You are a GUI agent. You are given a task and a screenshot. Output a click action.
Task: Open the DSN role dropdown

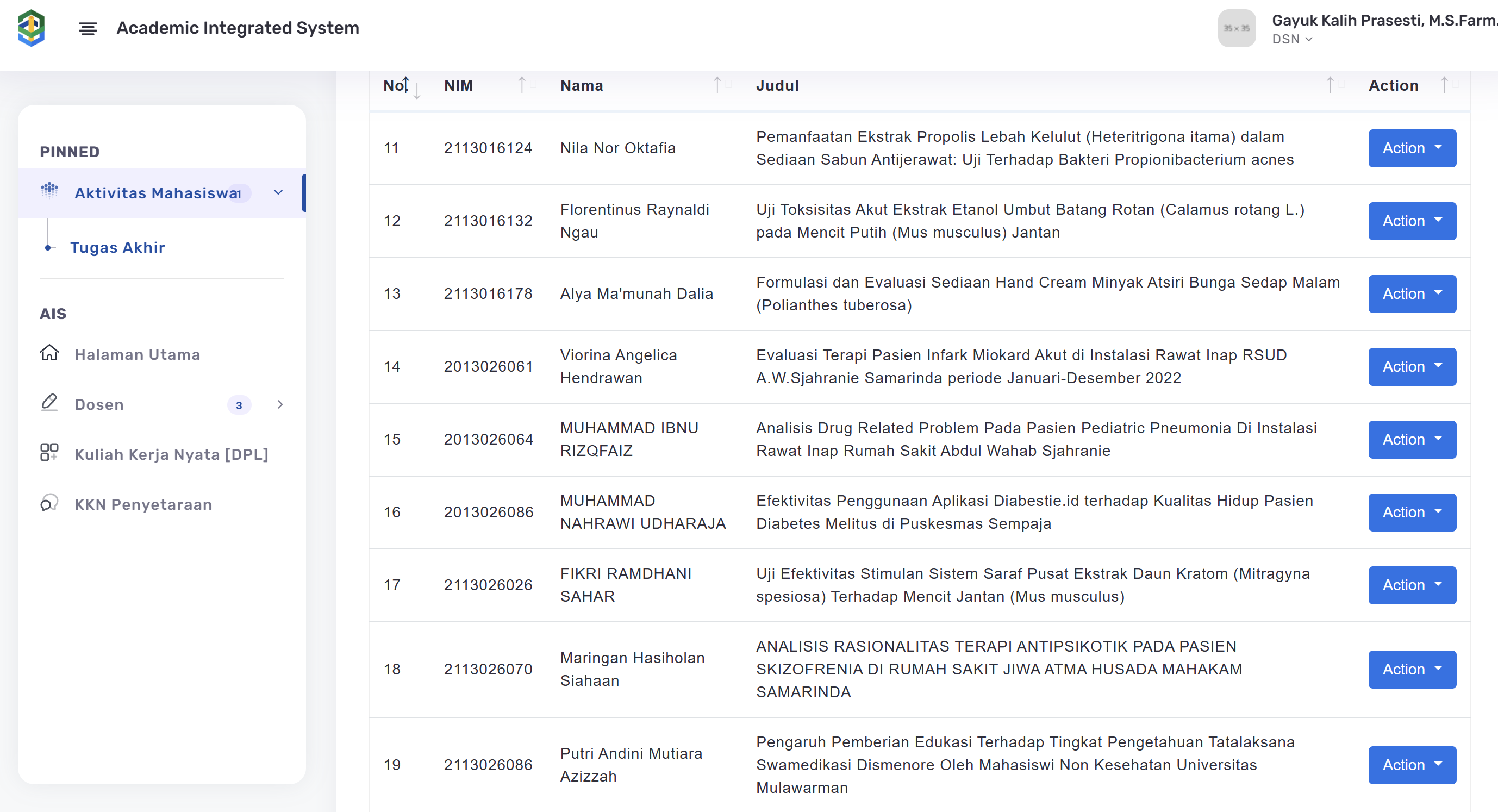coord(1291,39)
